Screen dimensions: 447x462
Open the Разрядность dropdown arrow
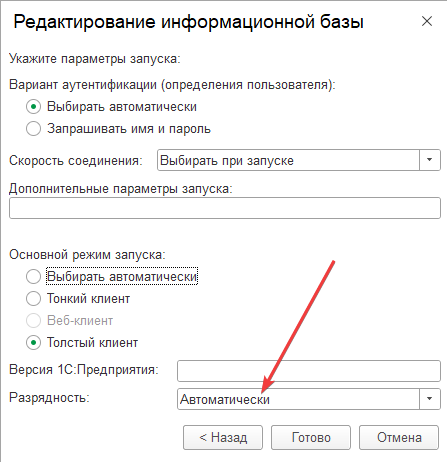[429, 399]
